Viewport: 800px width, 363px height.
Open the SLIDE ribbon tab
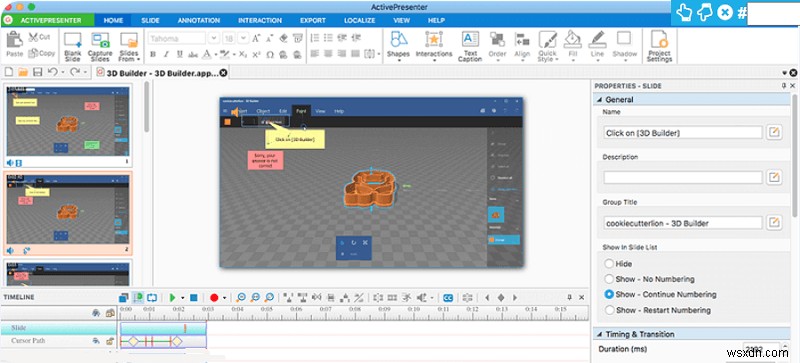point(150,20)
